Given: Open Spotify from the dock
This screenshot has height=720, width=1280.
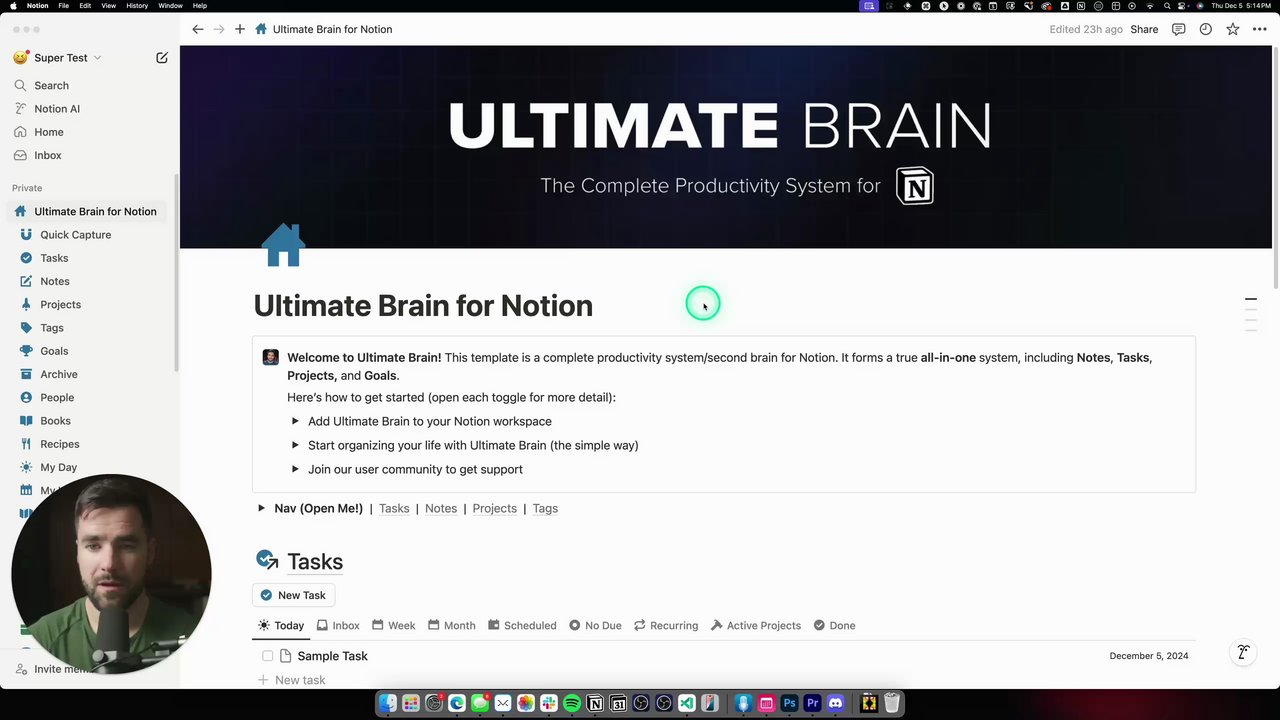Looking at the screenshot, I should (572, 704).
